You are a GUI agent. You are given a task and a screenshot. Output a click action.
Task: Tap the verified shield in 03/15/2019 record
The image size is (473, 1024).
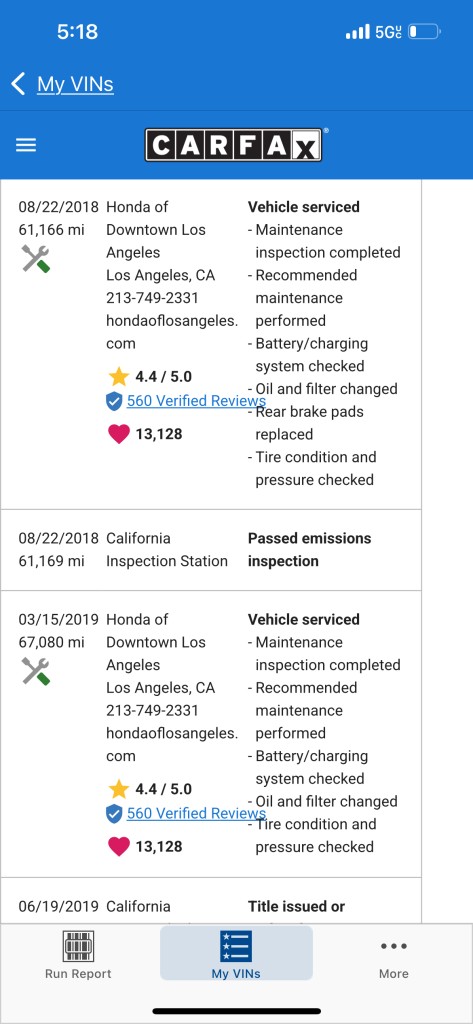point(114,814)
